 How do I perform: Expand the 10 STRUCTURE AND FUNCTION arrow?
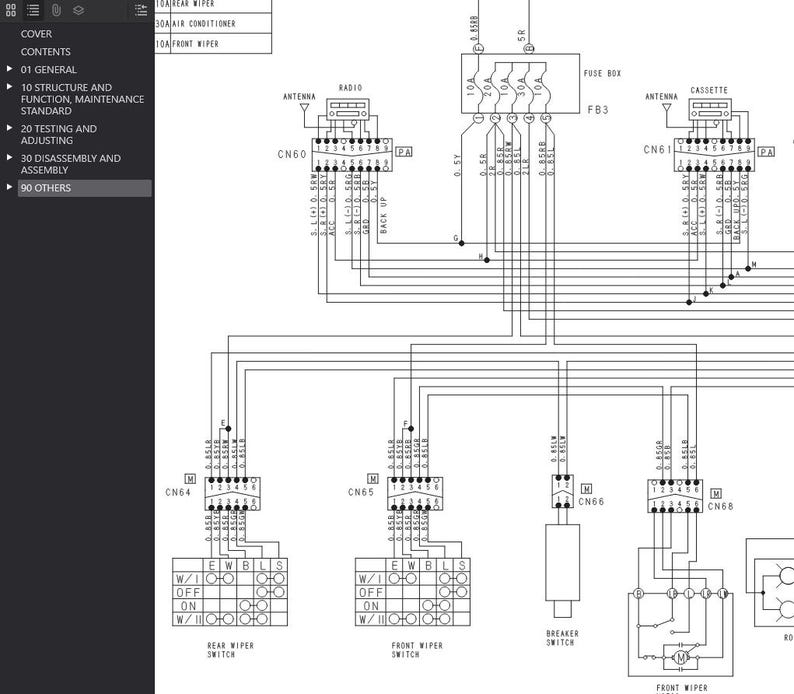pyautogui.click(x=9, y=87)
